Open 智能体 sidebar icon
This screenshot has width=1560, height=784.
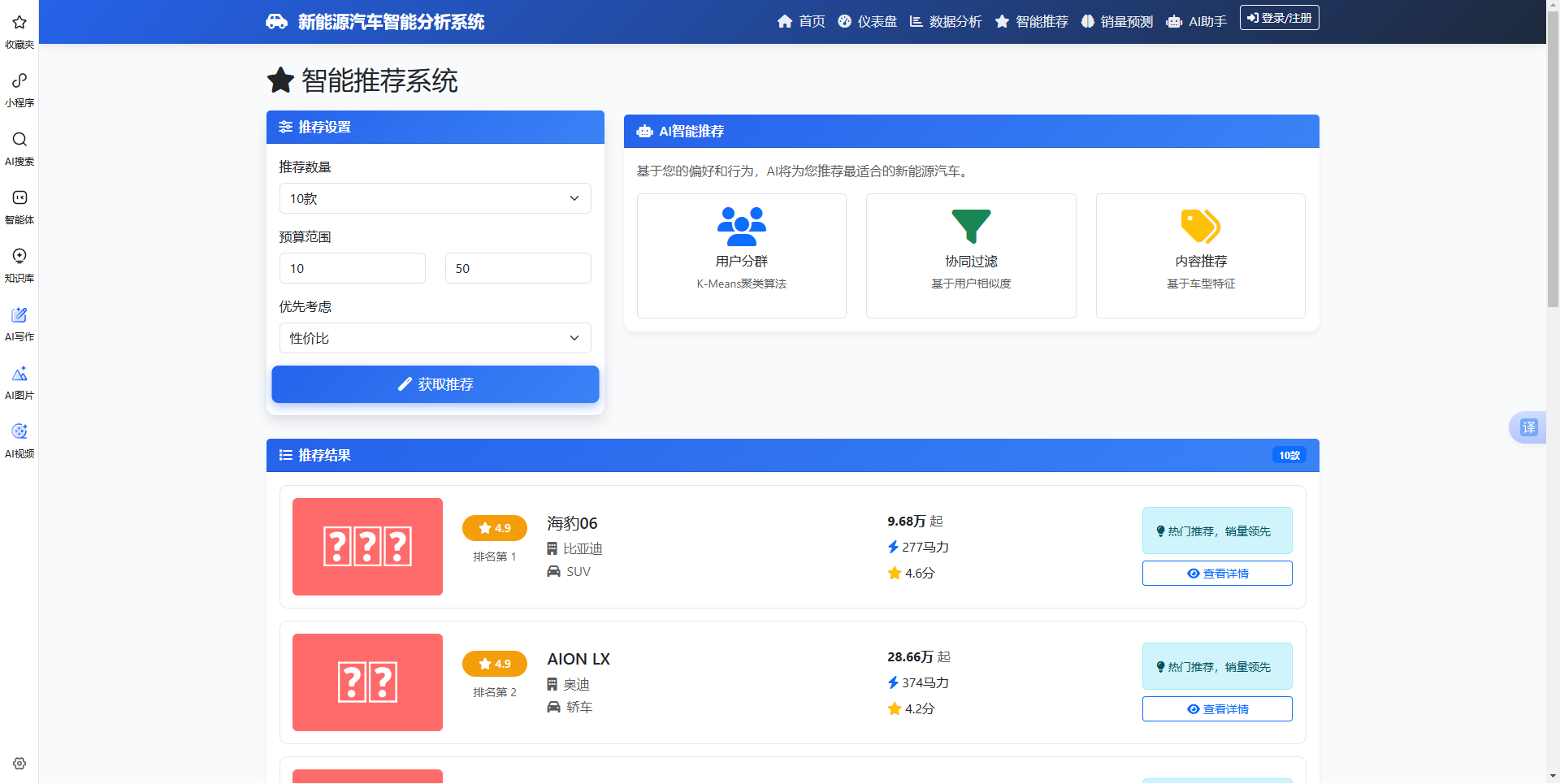point(19,197)
